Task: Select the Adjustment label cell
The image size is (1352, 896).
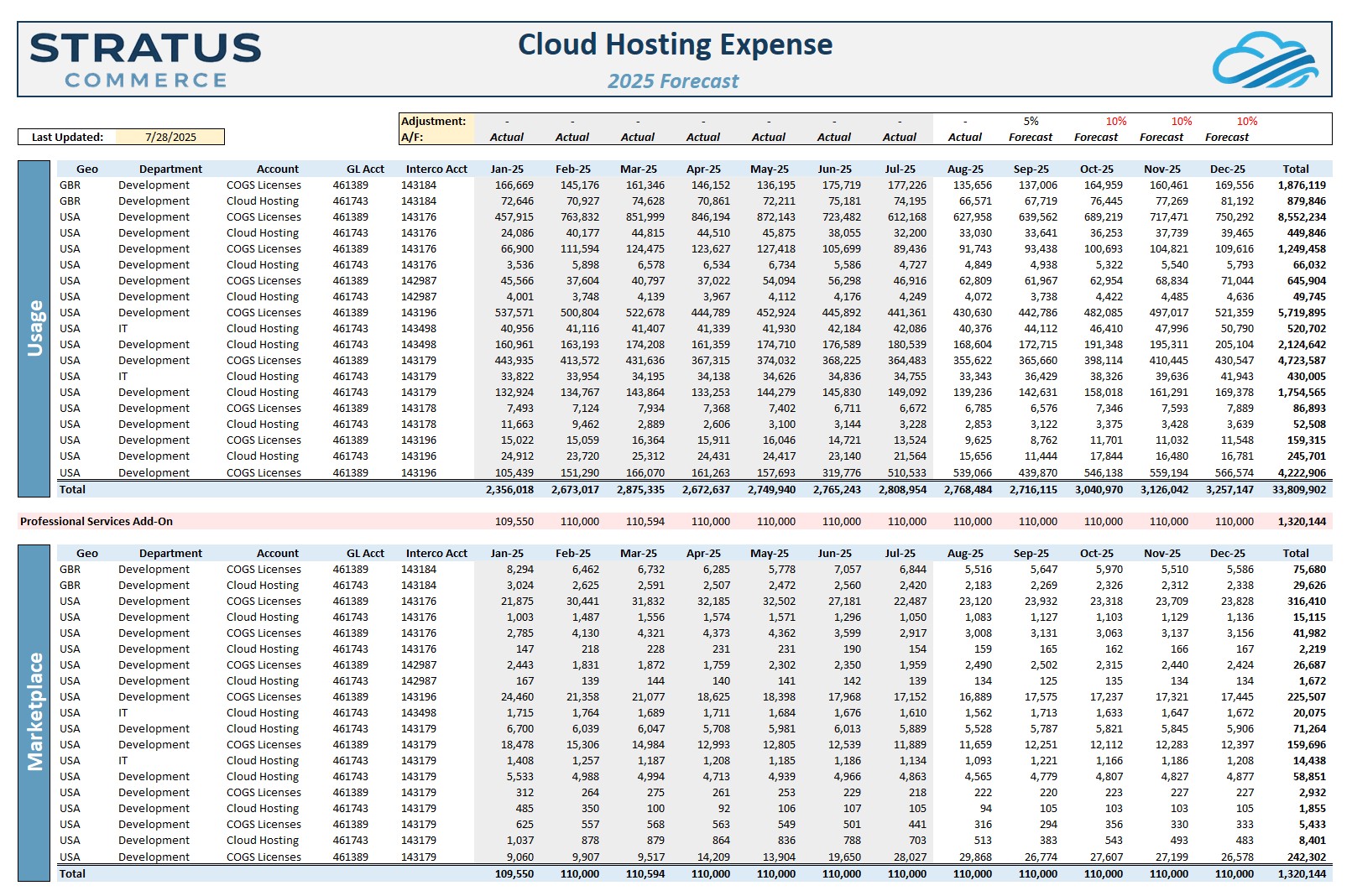Action: [x=436, y=121]
